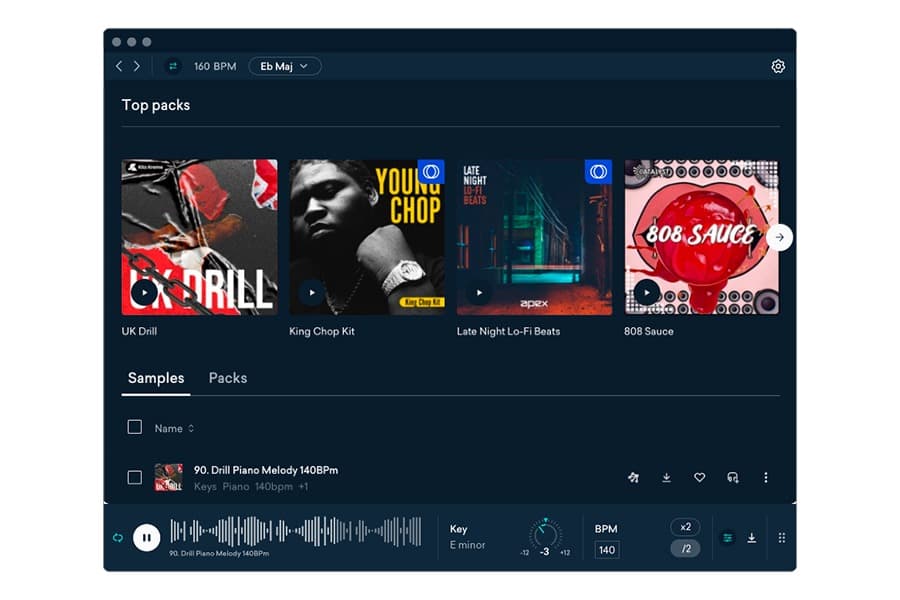Open the stems filter icon in the player

tap(727, 537)
